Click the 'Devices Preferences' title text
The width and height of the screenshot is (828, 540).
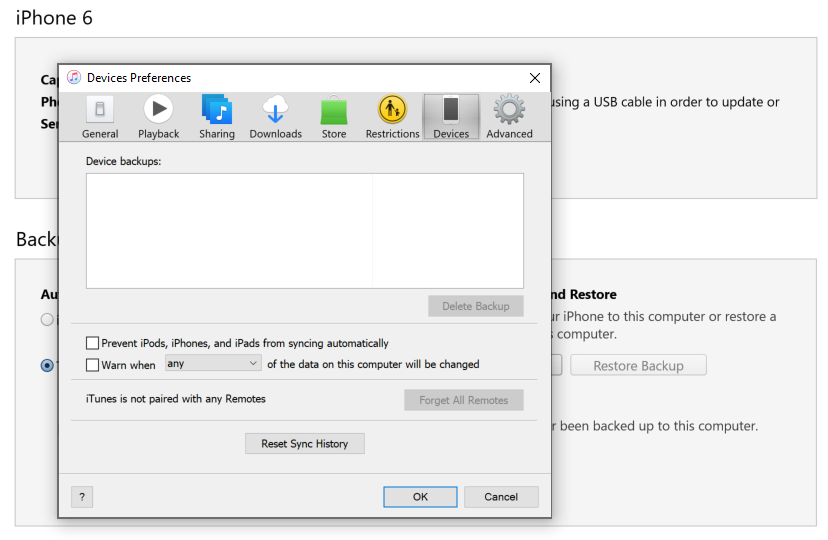[139, 78]
